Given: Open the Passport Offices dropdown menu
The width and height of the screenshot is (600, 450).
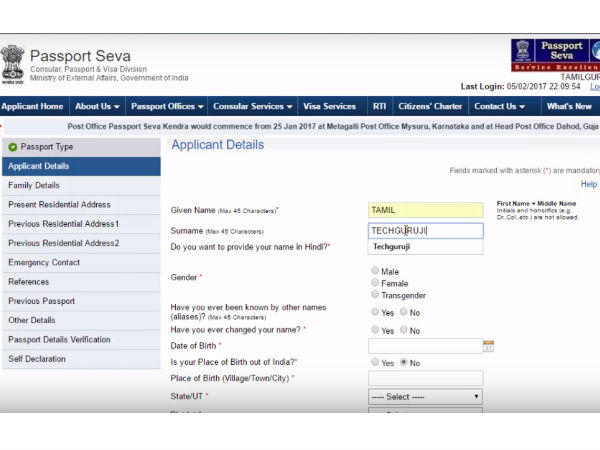Looking at the screenshot, I should tap(167, 106).
